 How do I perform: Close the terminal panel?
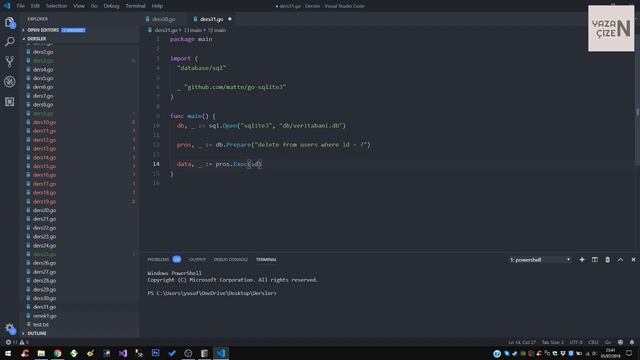633,260
